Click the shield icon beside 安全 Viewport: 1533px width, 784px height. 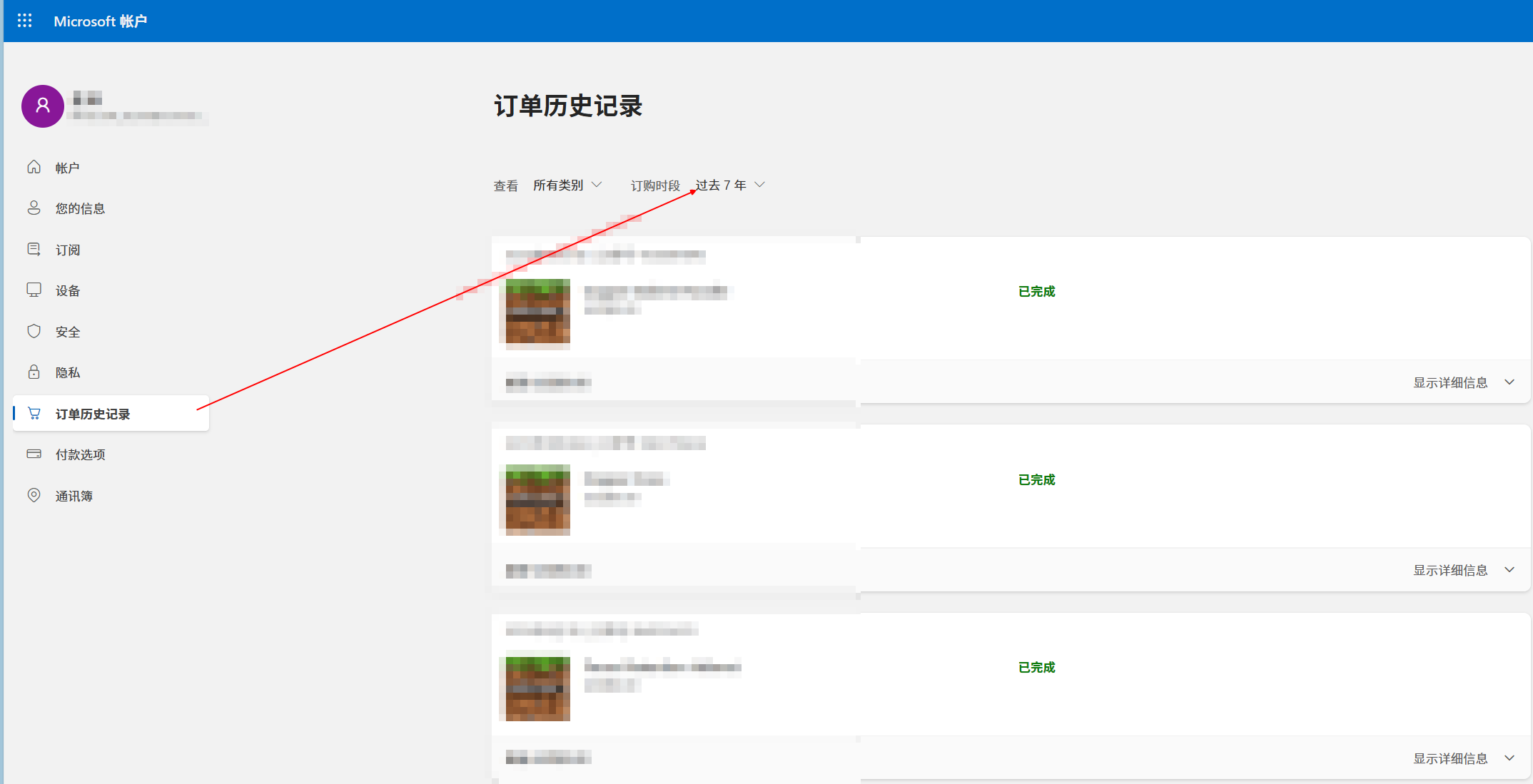click(34, 331)
